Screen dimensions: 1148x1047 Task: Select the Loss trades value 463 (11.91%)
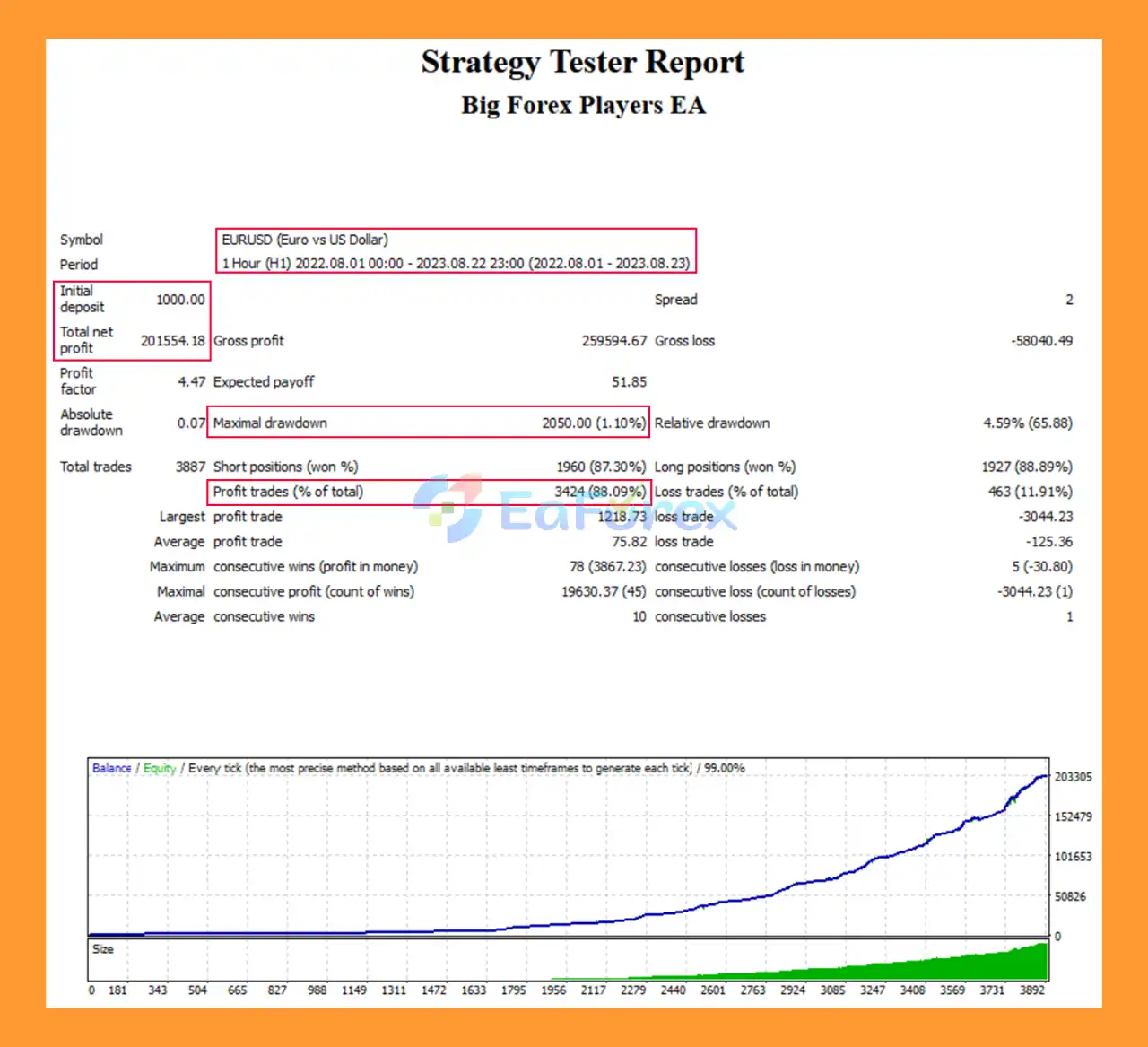1030,492
